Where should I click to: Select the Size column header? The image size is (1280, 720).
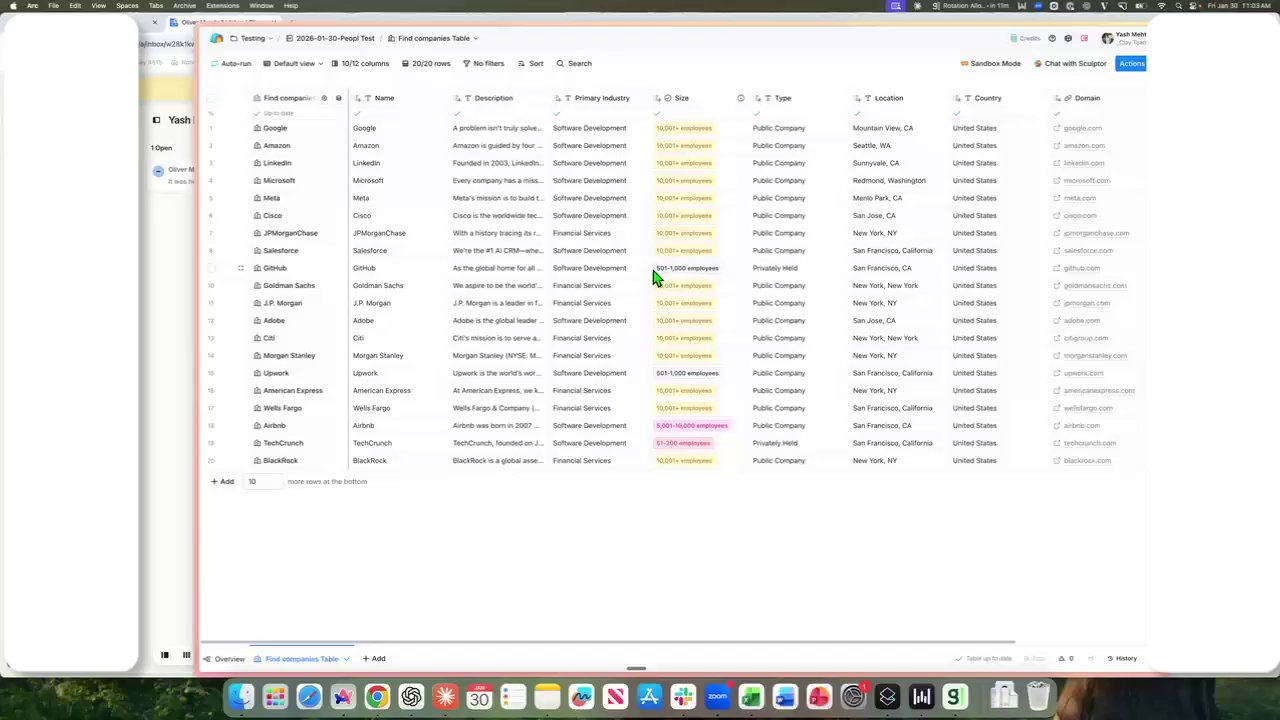pos(700,98)
